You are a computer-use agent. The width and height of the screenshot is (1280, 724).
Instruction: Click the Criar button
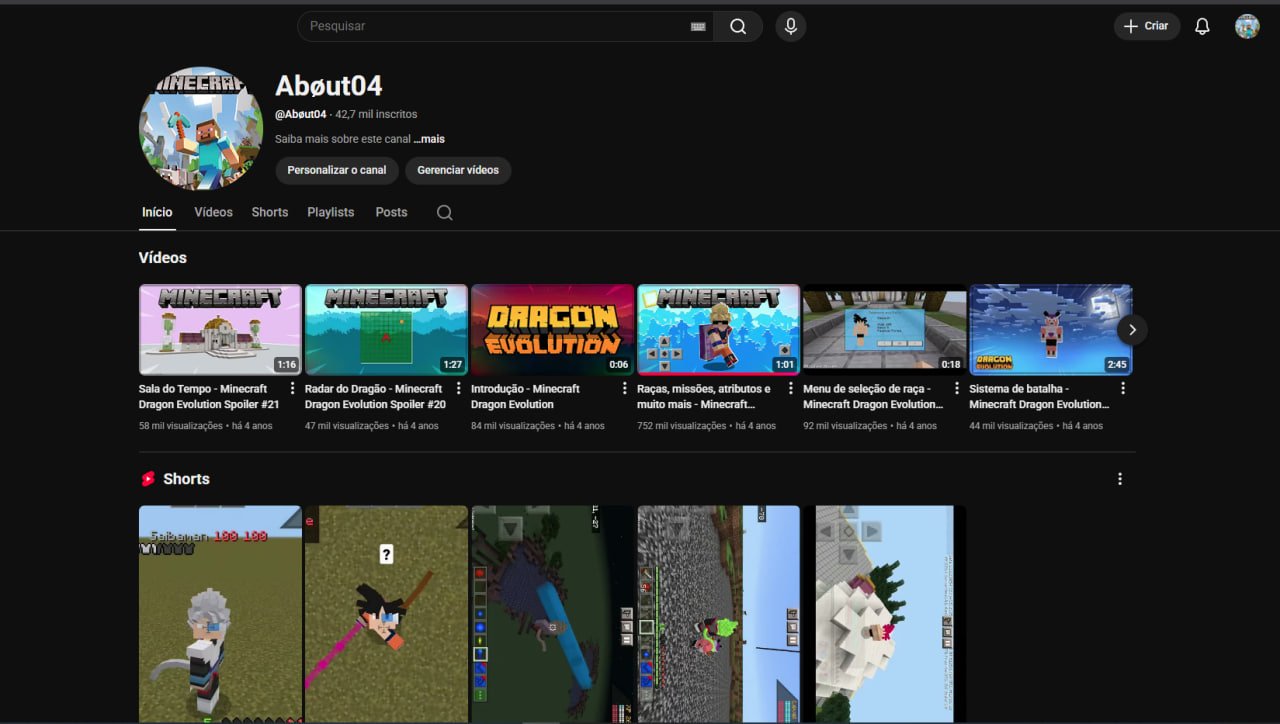pos(1146,27)
